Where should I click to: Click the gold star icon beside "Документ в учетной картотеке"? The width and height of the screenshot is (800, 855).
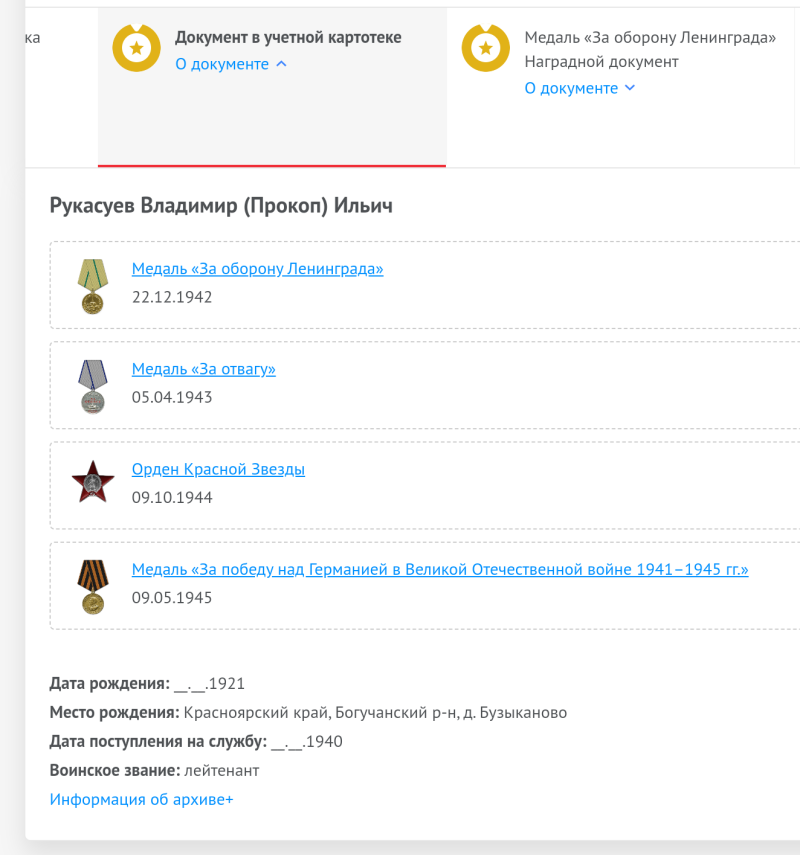(x=136, y=48)
